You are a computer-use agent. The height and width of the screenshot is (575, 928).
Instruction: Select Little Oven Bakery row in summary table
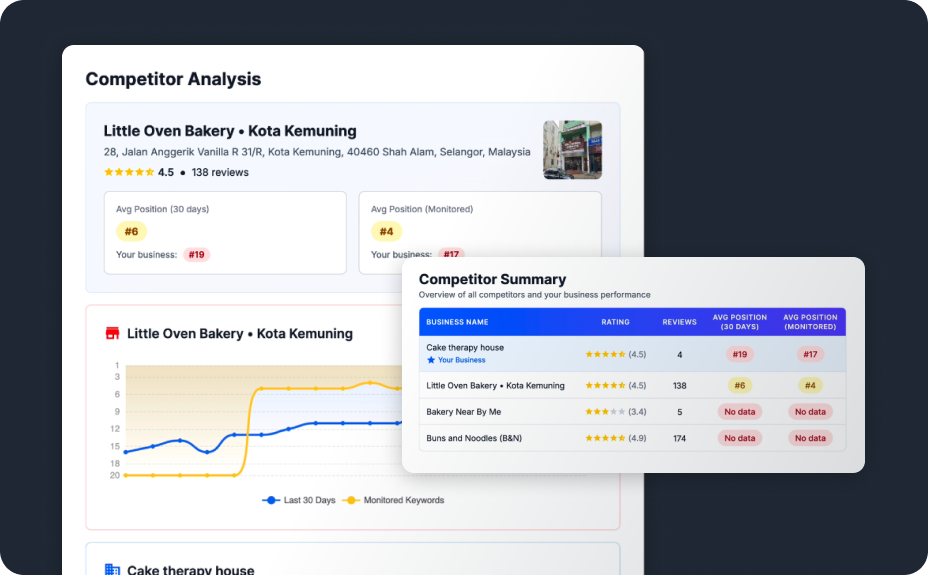(632, 385)
